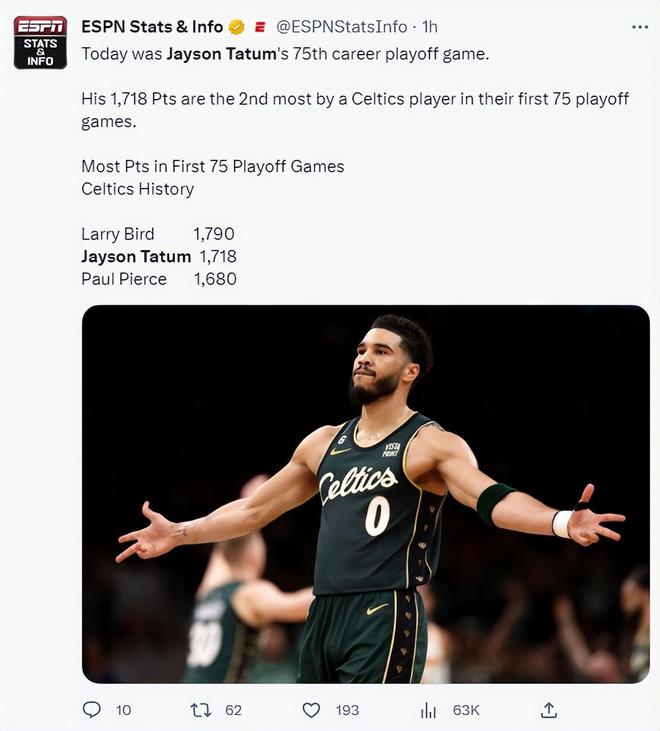
Task: Click the red ESPN affiliate badge
Action: click(x=260, y=28)
